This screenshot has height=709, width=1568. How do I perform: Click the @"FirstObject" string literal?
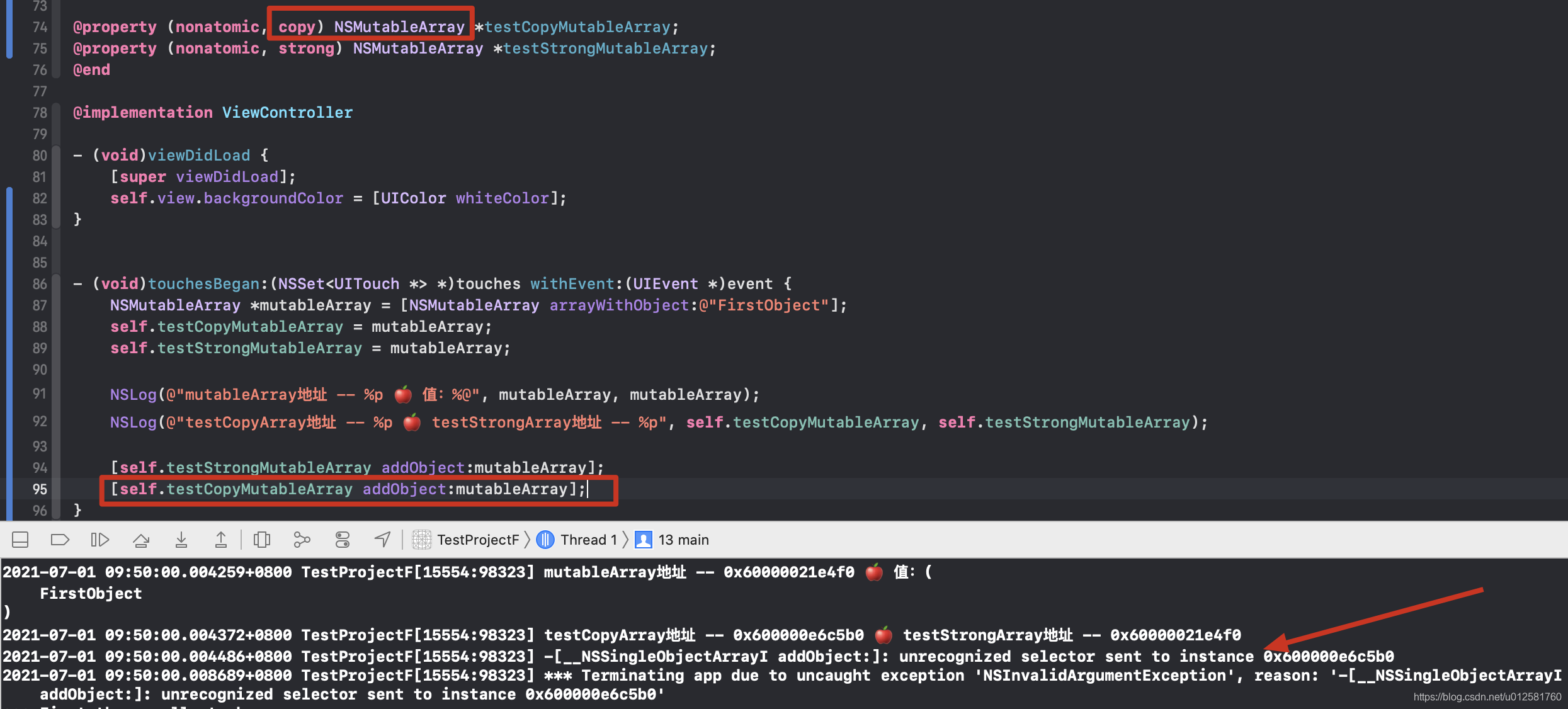tap(764, 305)
